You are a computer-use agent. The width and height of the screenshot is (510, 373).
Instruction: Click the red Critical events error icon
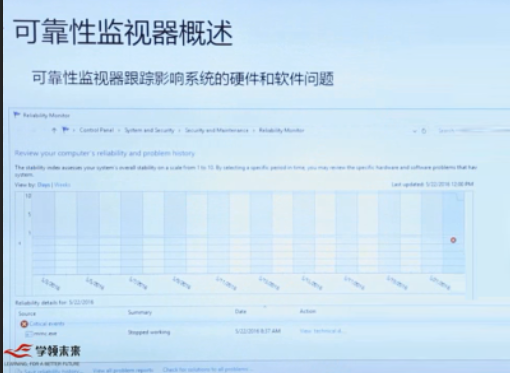[x=24, y=324]
